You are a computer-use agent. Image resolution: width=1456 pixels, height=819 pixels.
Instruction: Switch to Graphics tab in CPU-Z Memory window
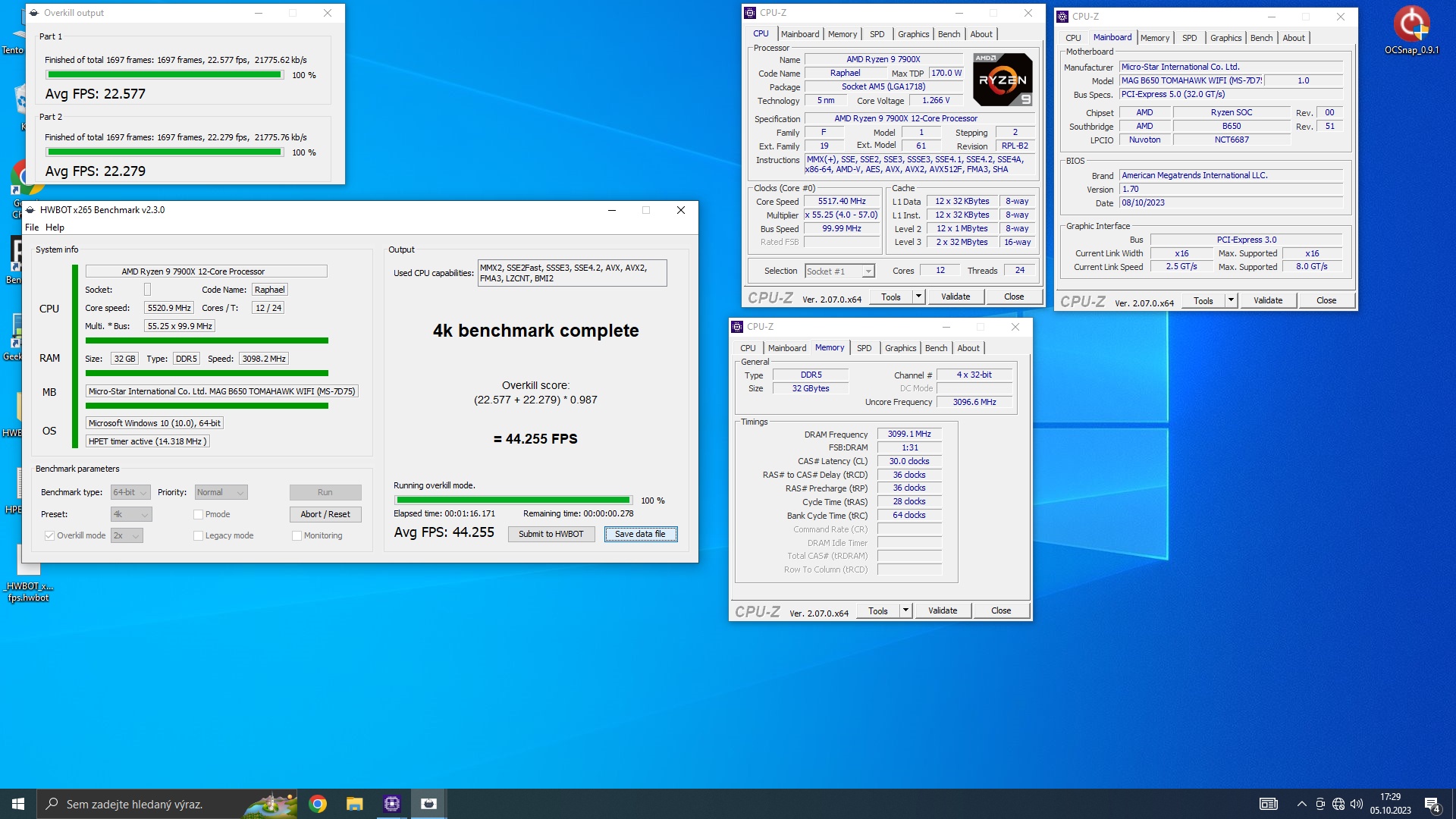tap(900, 348)
